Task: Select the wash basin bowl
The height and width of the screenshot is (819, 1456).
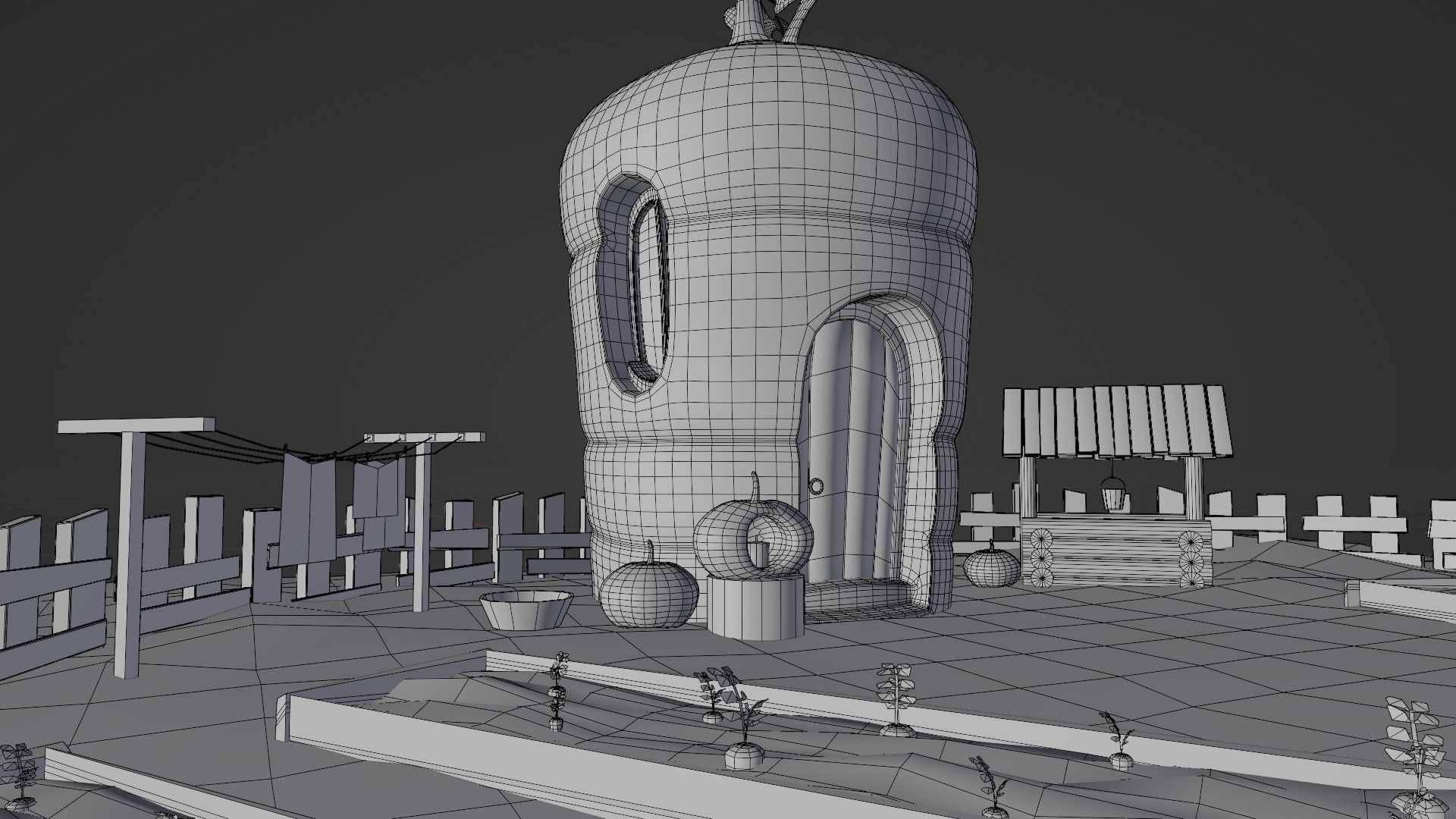Action: coord(526,609)
